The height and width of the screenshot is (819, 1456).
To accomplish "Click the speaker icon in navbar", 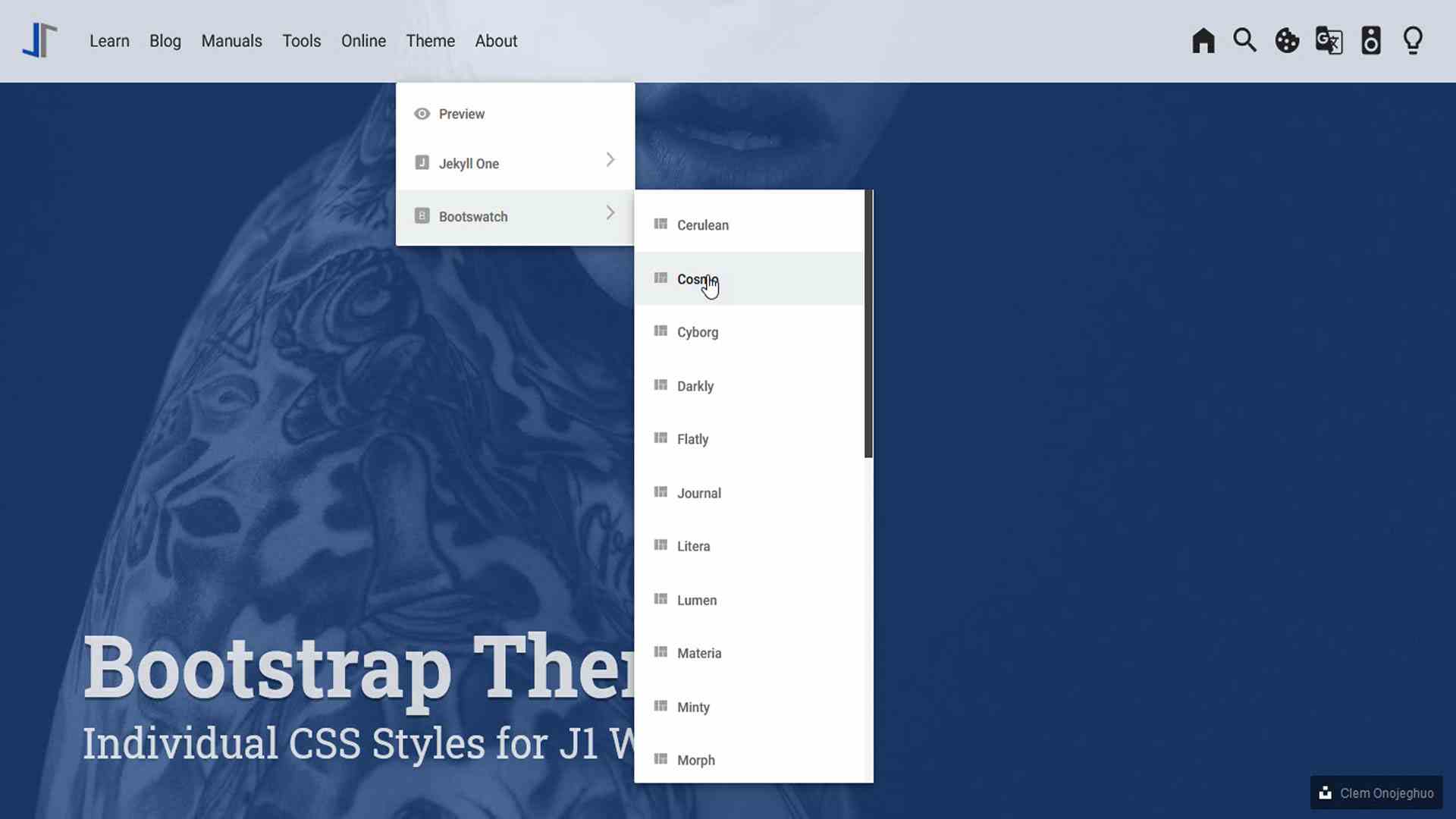I will pos(1370,40).
